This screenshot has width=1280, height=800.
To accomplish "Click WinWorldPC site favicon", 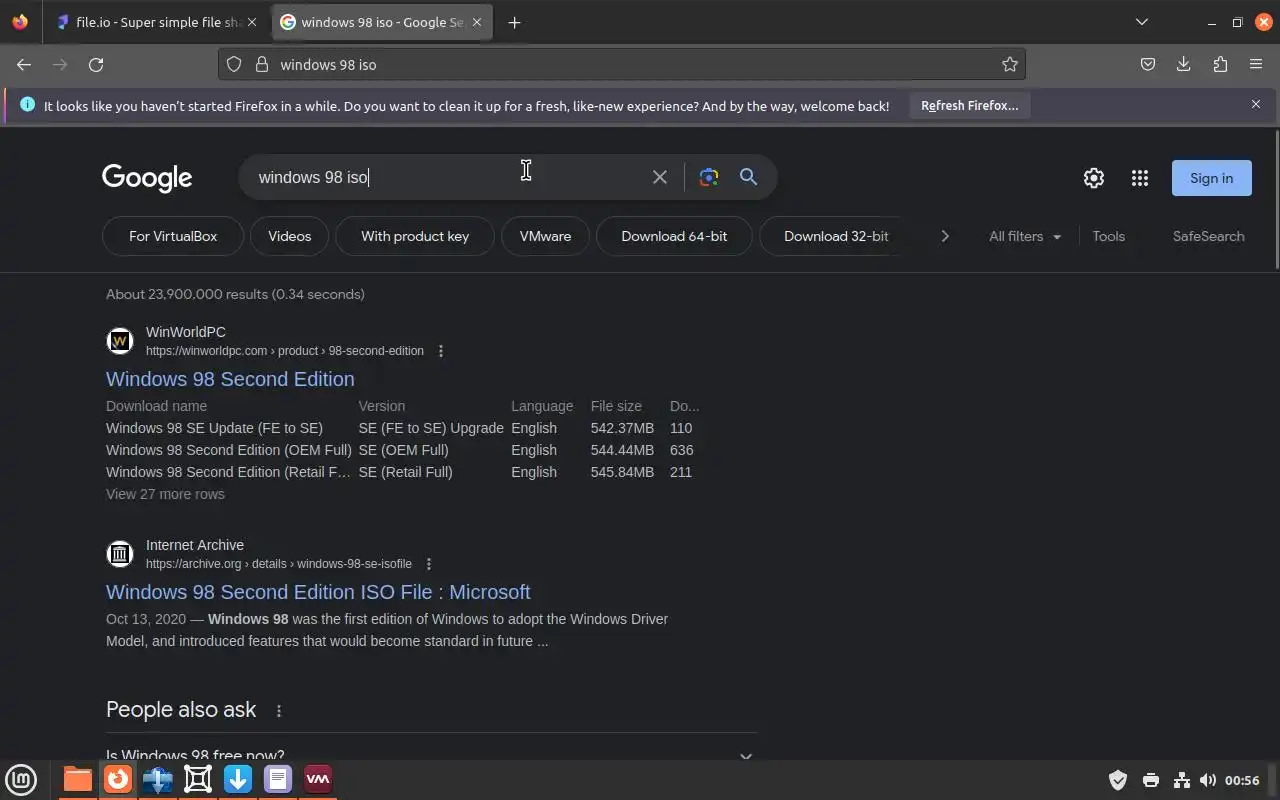I will 120,341.
